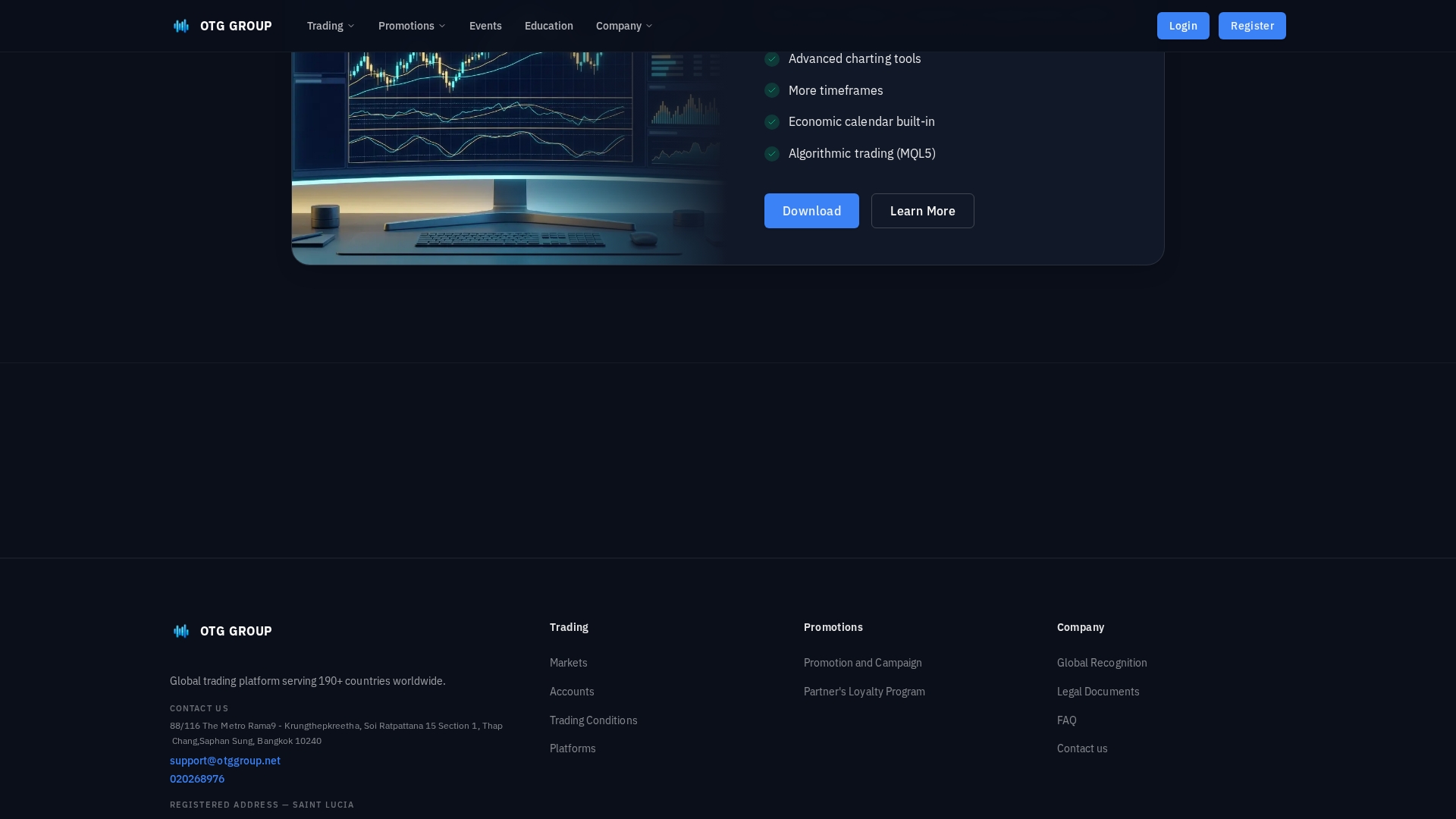
Task: Click the Bangkok office address text
Action: click(x=337, y=733)
